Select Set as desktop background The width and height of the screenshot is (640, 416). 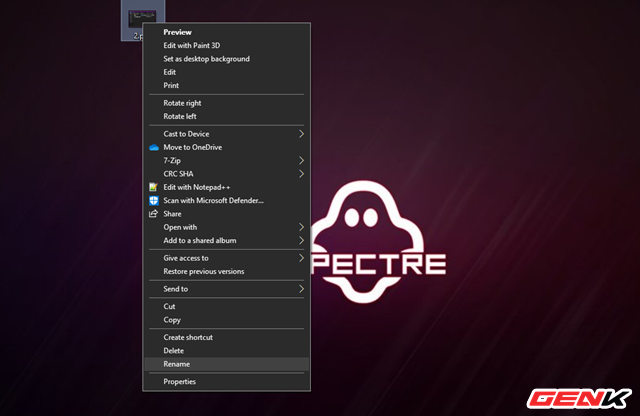pos(227,59)
